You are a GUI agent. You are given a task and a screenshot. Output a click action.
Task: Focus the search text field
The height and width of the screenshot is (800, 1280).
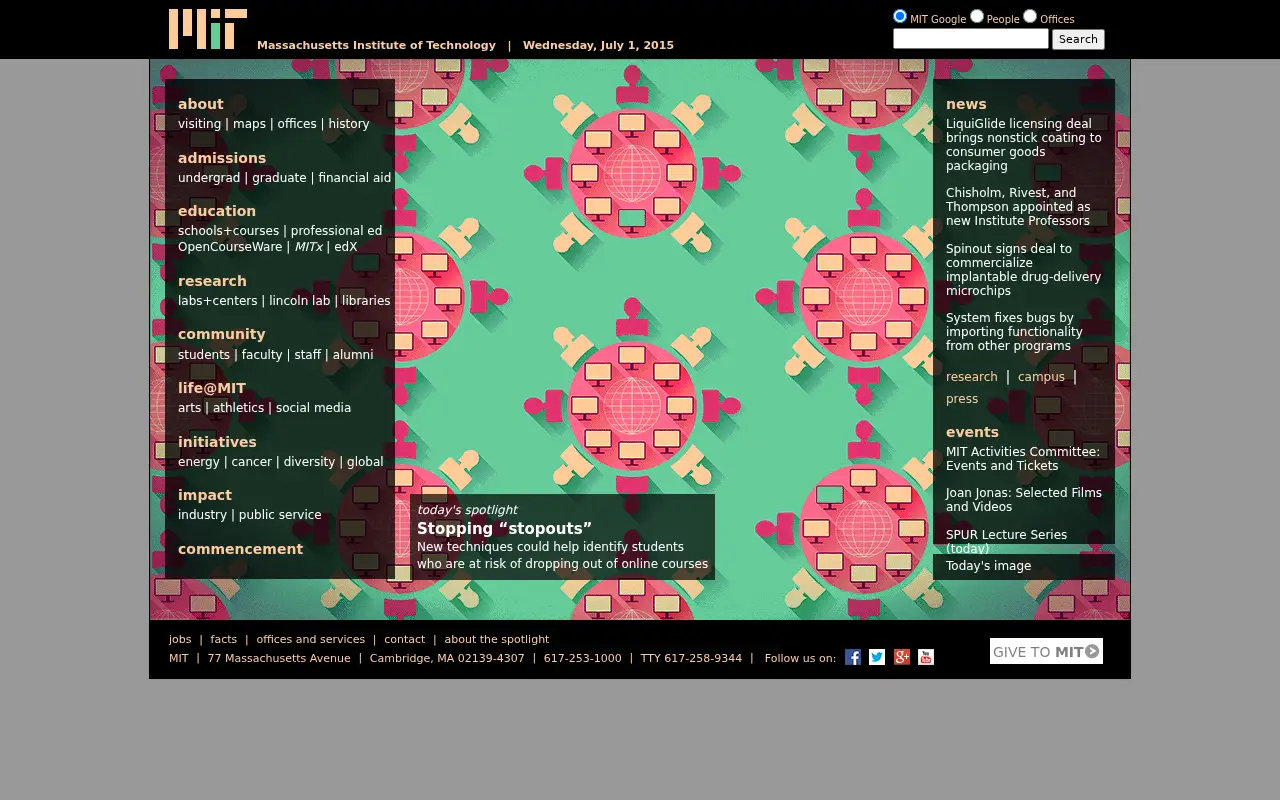click(971, 39)
